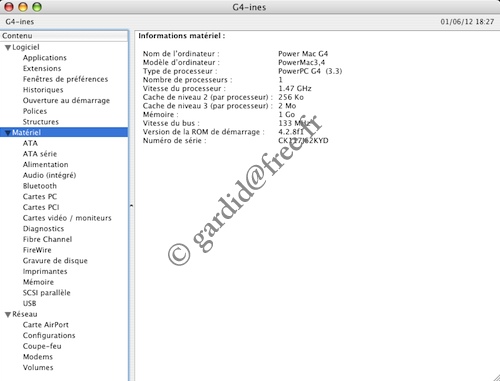
Task: Click the date '01/06/12 18:27'
Action: click(467, 22)
